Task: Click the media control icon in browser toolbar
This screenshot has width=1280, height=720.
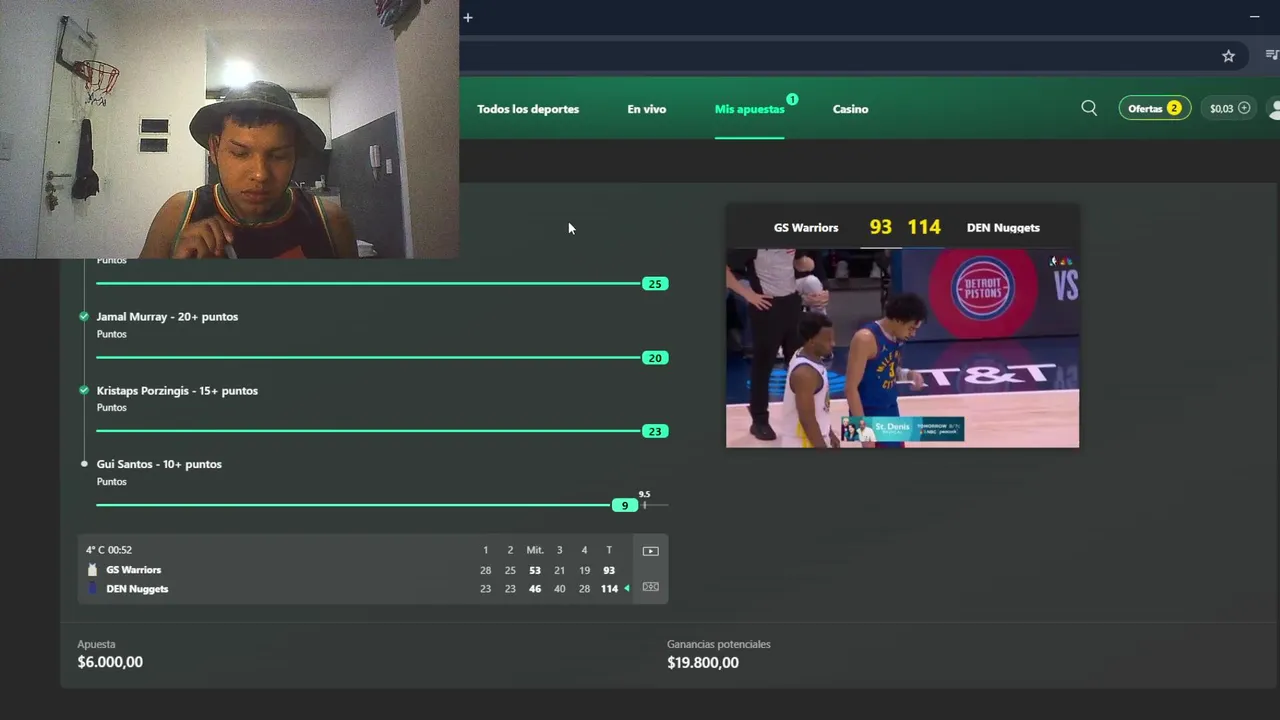Action: pyautogui.click(x=1272, y=56)
